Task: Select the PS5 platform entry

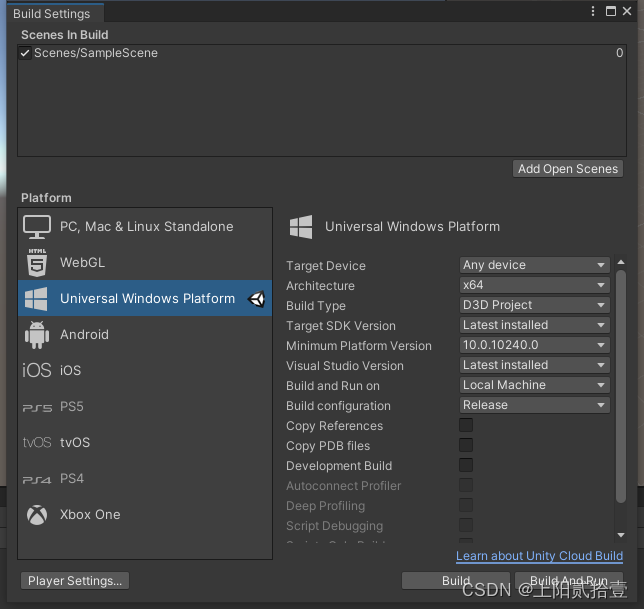Action: [145, 407]
